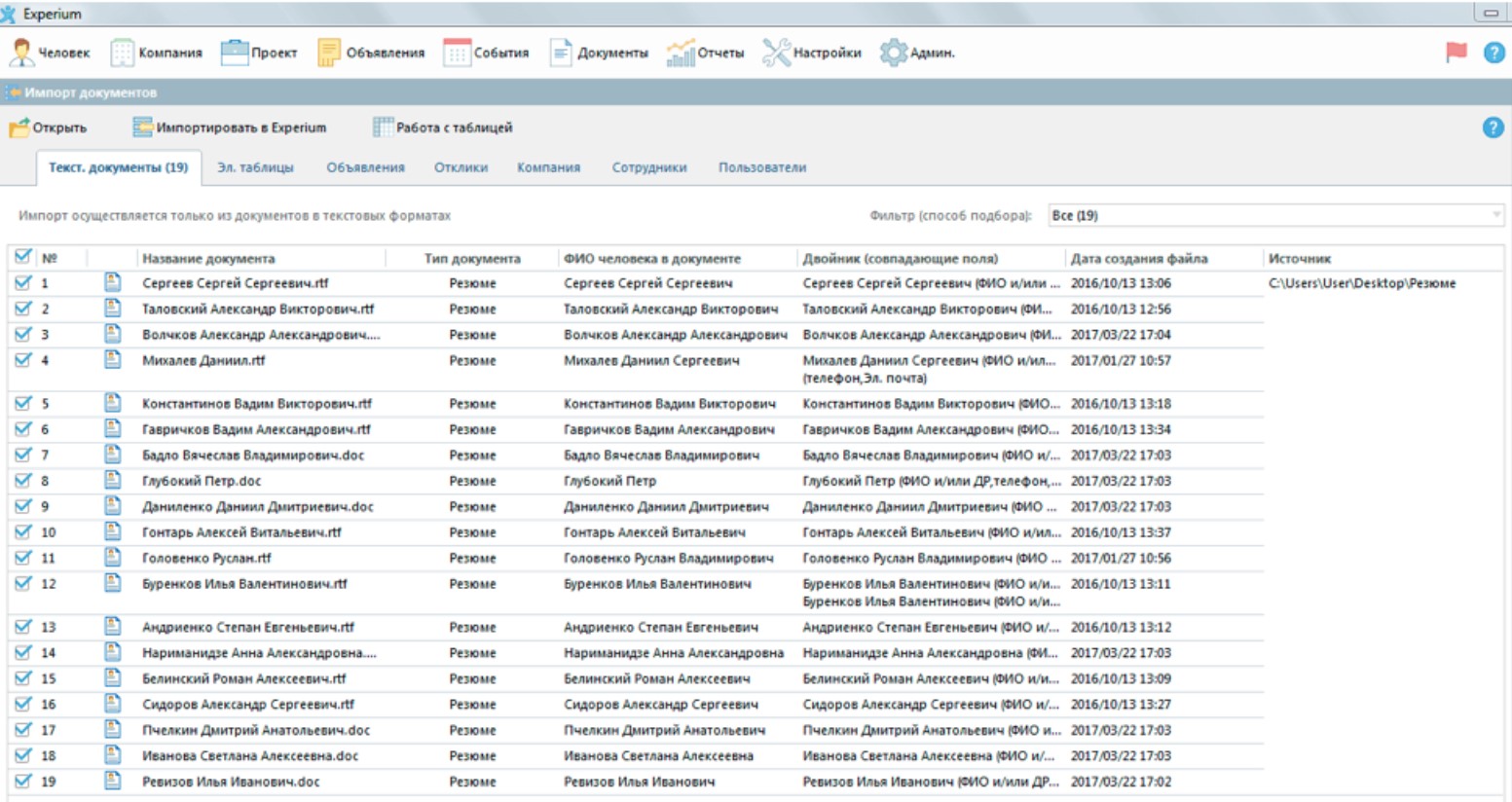
Task: Click the red flag icon
Action: click(x=1456, y=53)
